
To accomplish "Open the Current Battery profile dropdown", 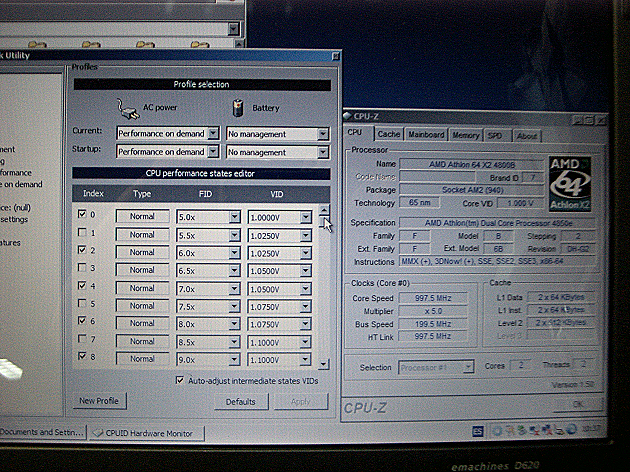I will coord(323,134).
